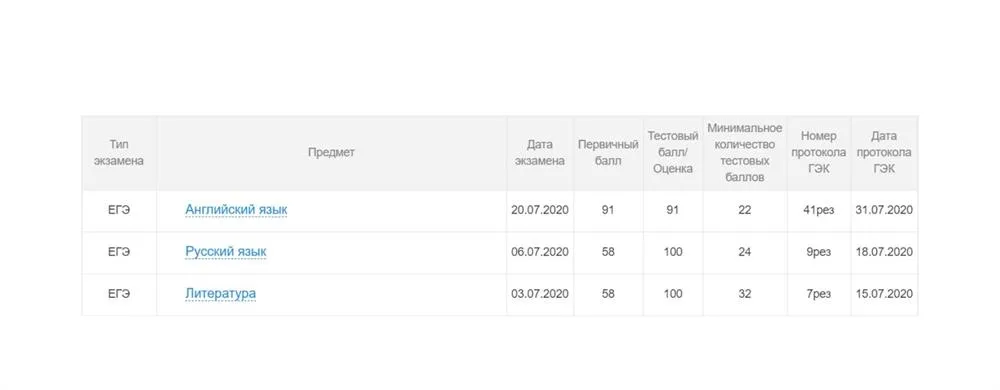Click protocol number 7рез

coord(819,294)
